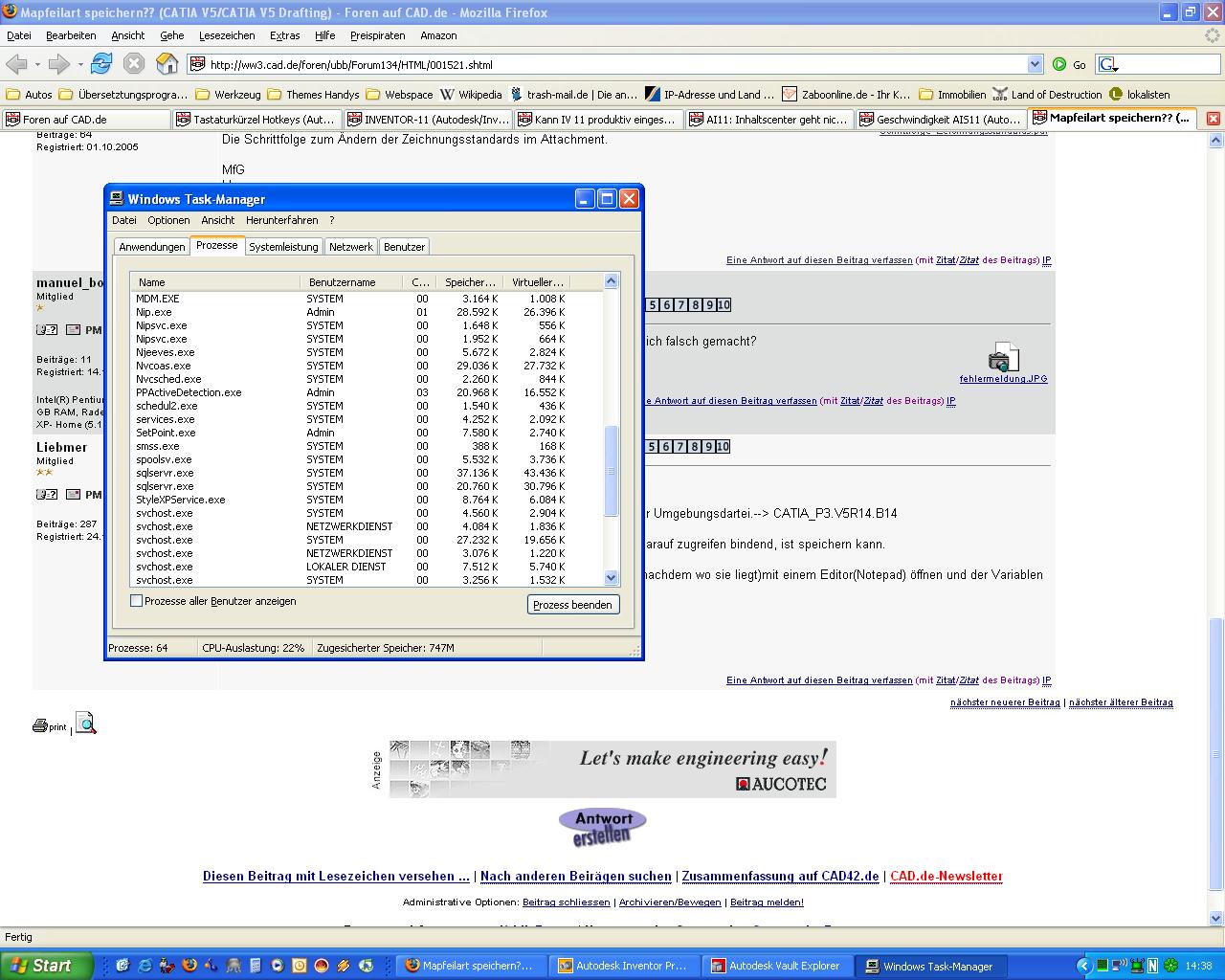Click the Prozess beenden button
Image resolution: width=1225 pixels, height=980 pixels.
pos(573,605)
